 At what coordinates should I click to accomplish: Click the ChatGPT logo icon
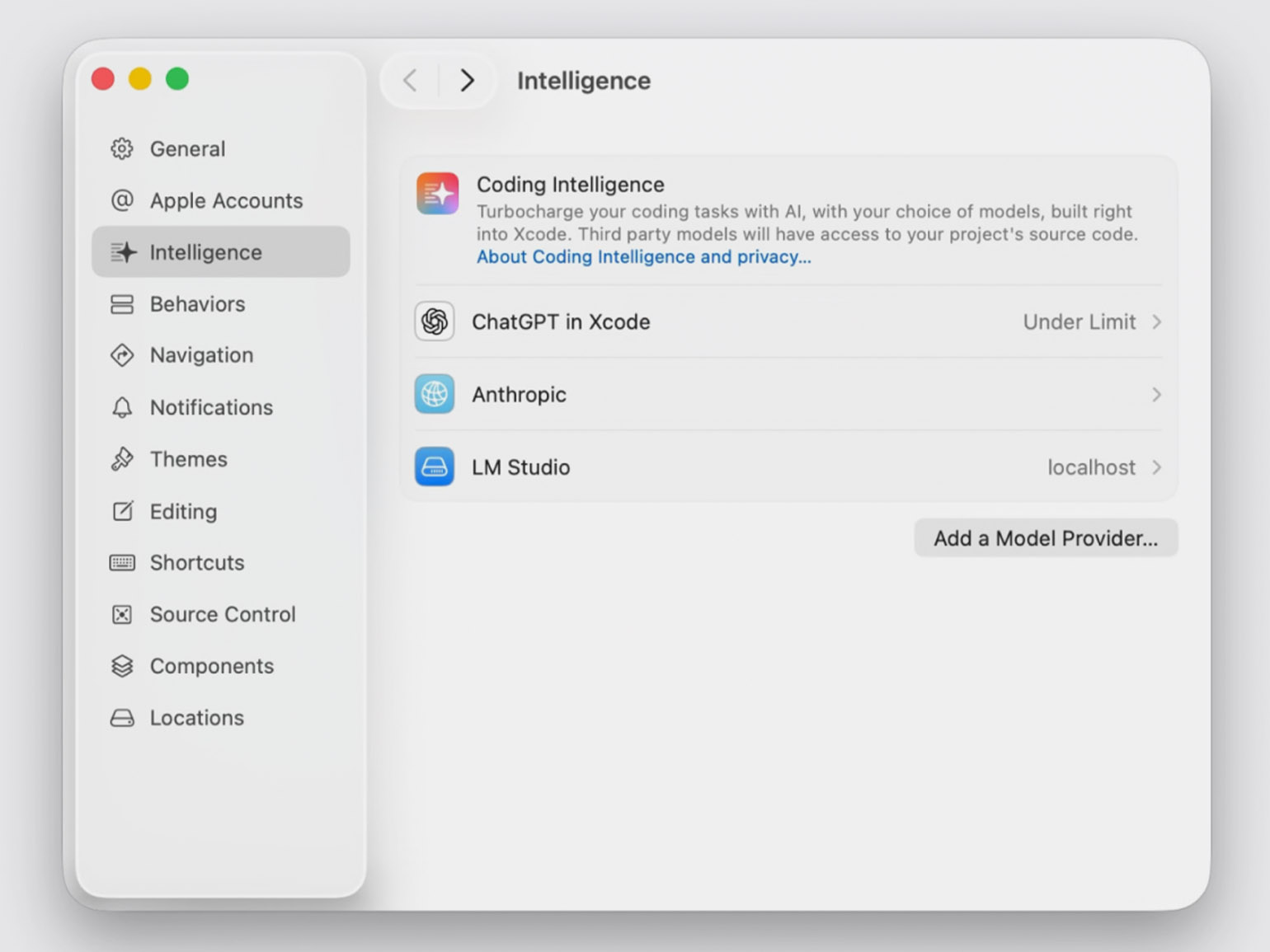[435, 321]
